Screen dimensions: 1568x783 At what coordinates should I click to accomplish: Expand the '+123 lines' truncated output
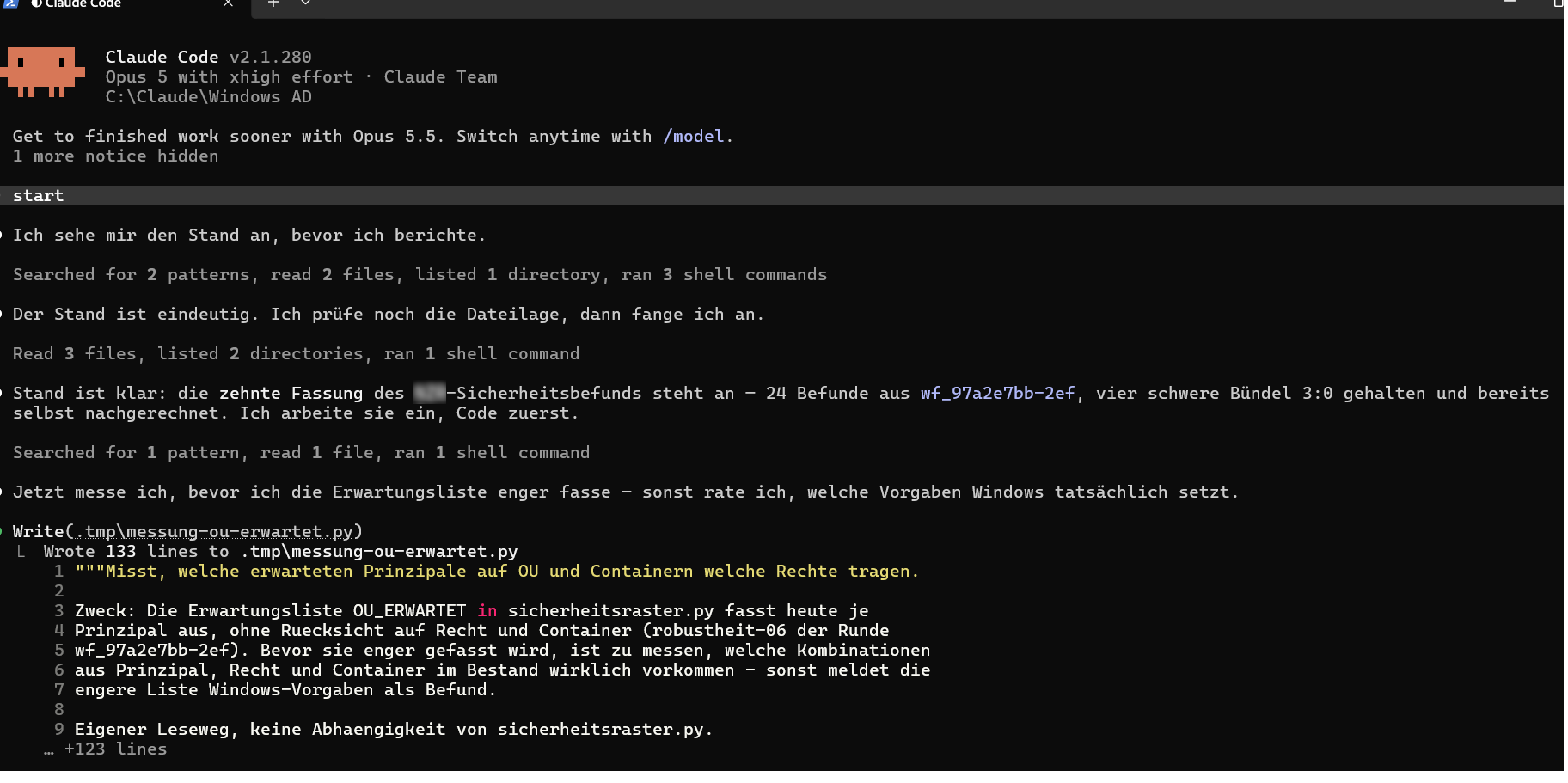point(106,749)
